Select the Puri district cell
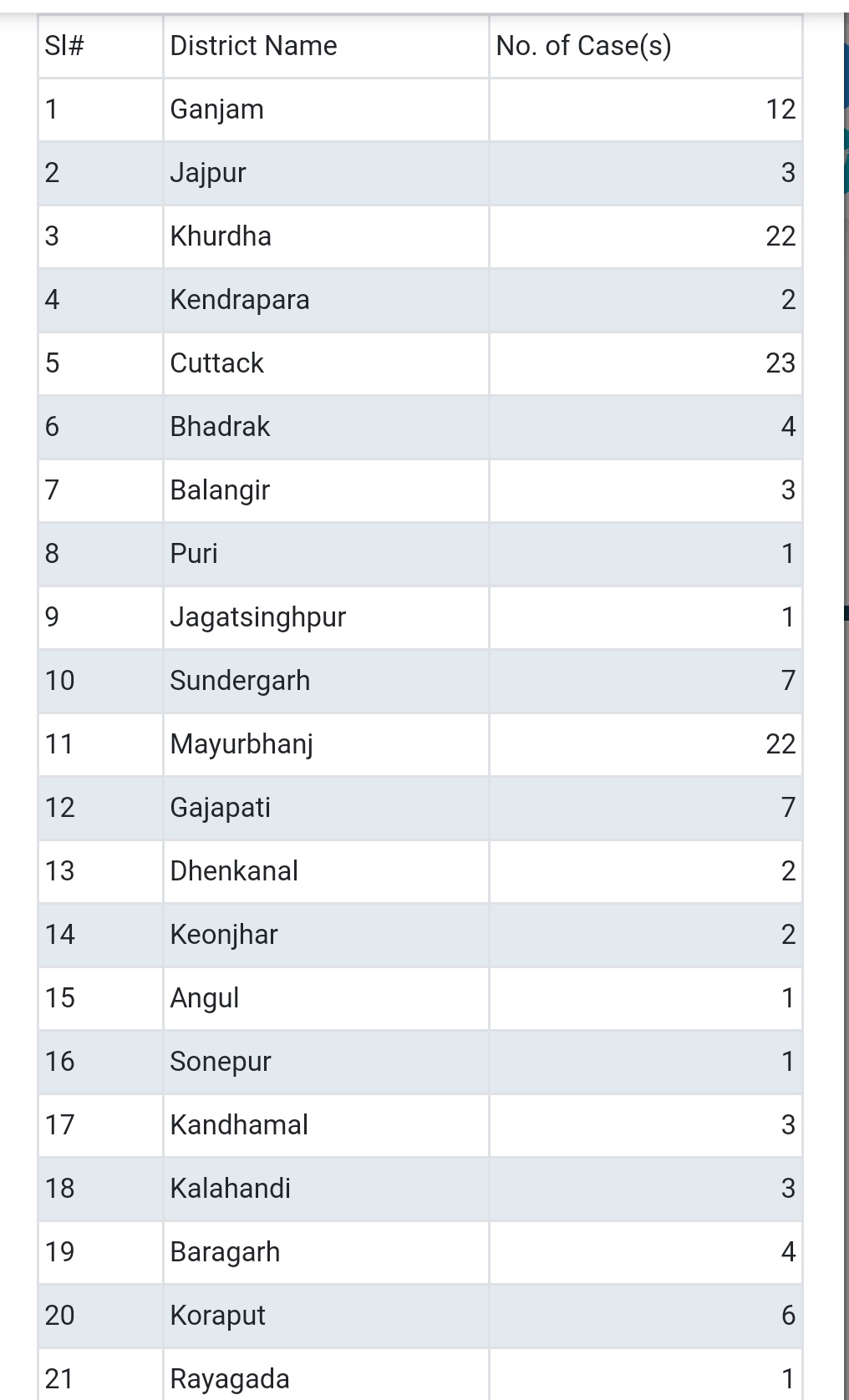This screenshot has height=1400, width=849. 194,554
